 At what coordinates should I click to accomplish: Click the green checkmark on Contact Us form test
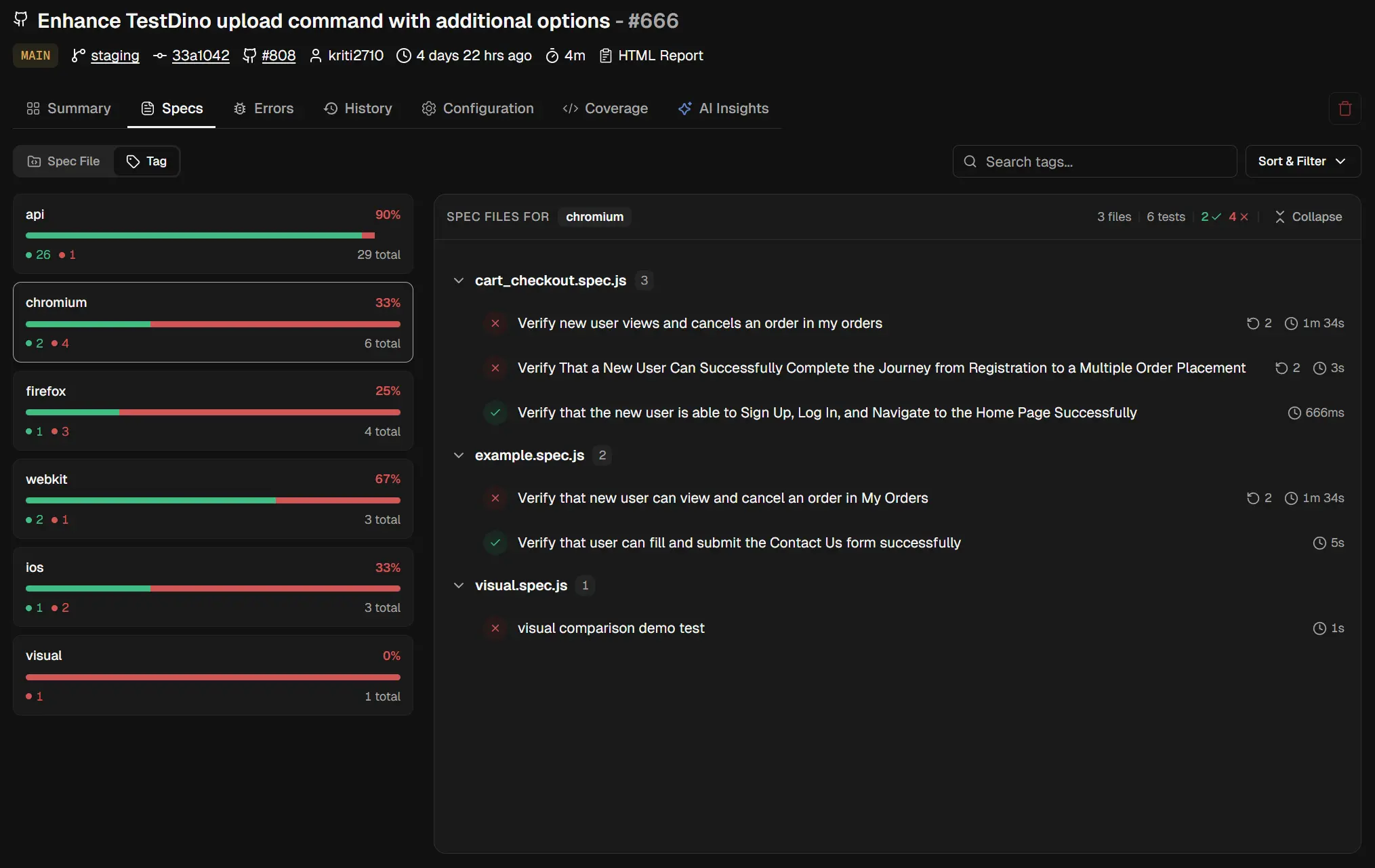(x=495, y=543)
